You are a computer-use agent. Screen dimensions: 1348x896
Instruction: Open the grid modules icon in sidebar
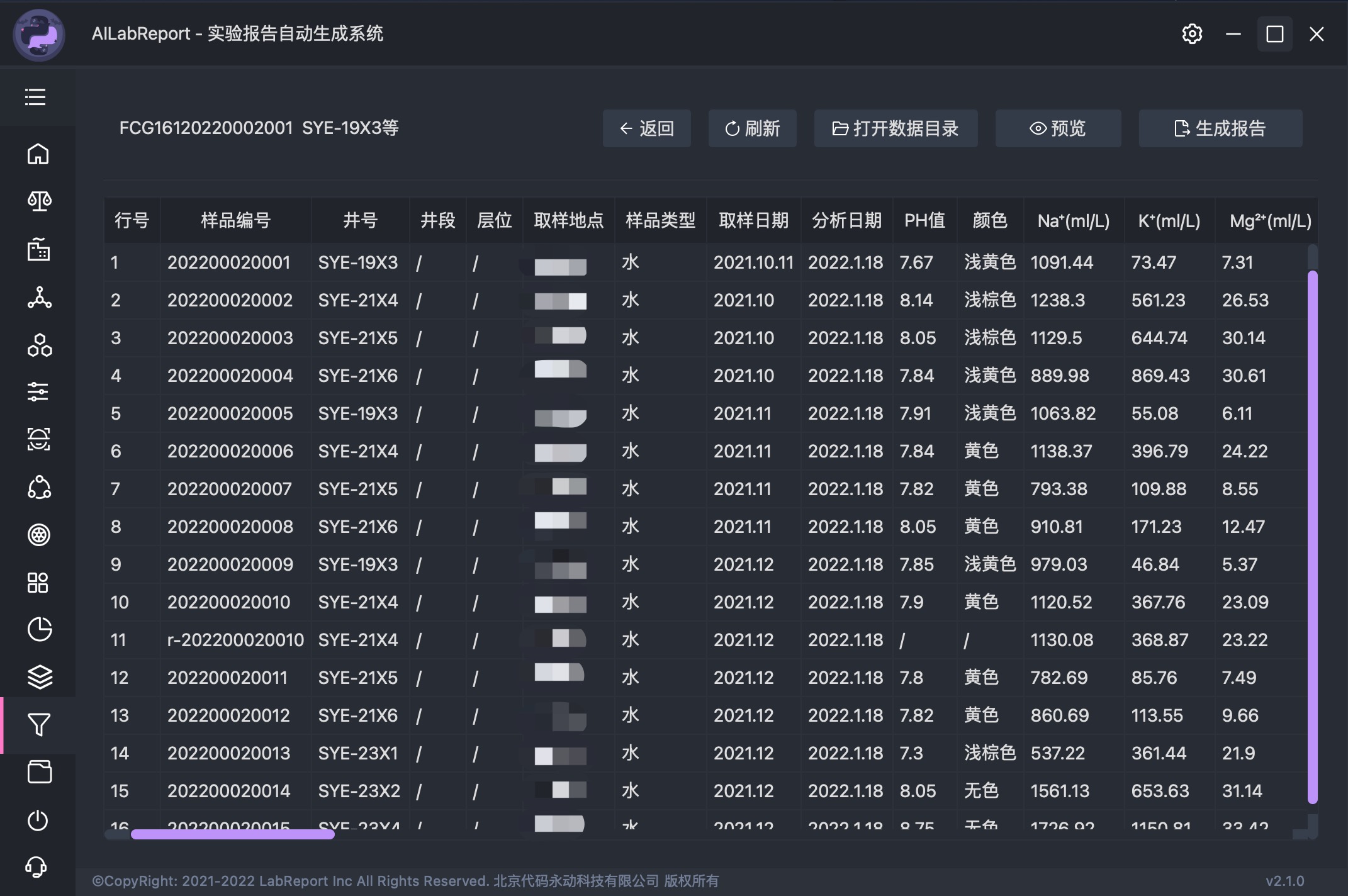[38, 583]
